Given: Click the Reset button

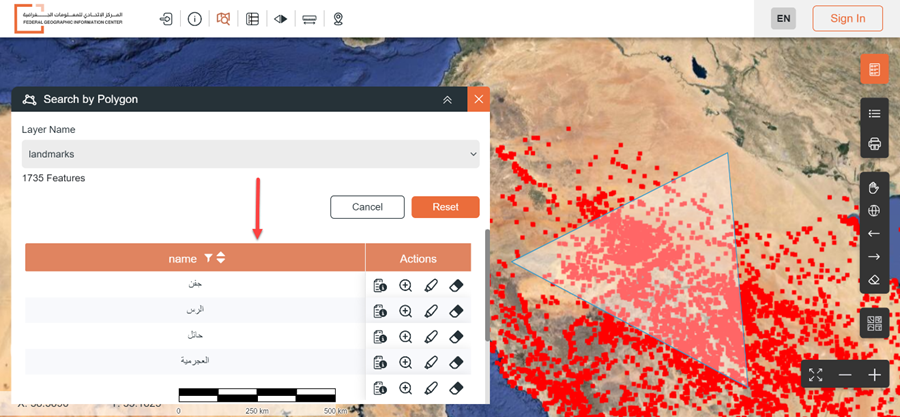Looking at the screenshot, I should [445, 207].
